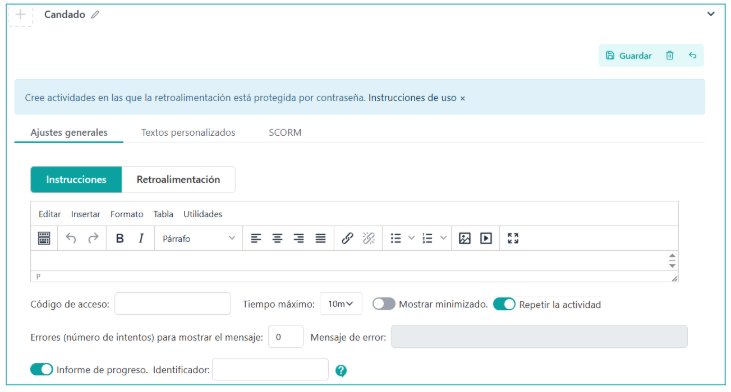Justify text
The height and width of the screenshot is (392, 731).
(x=320, y=238)
